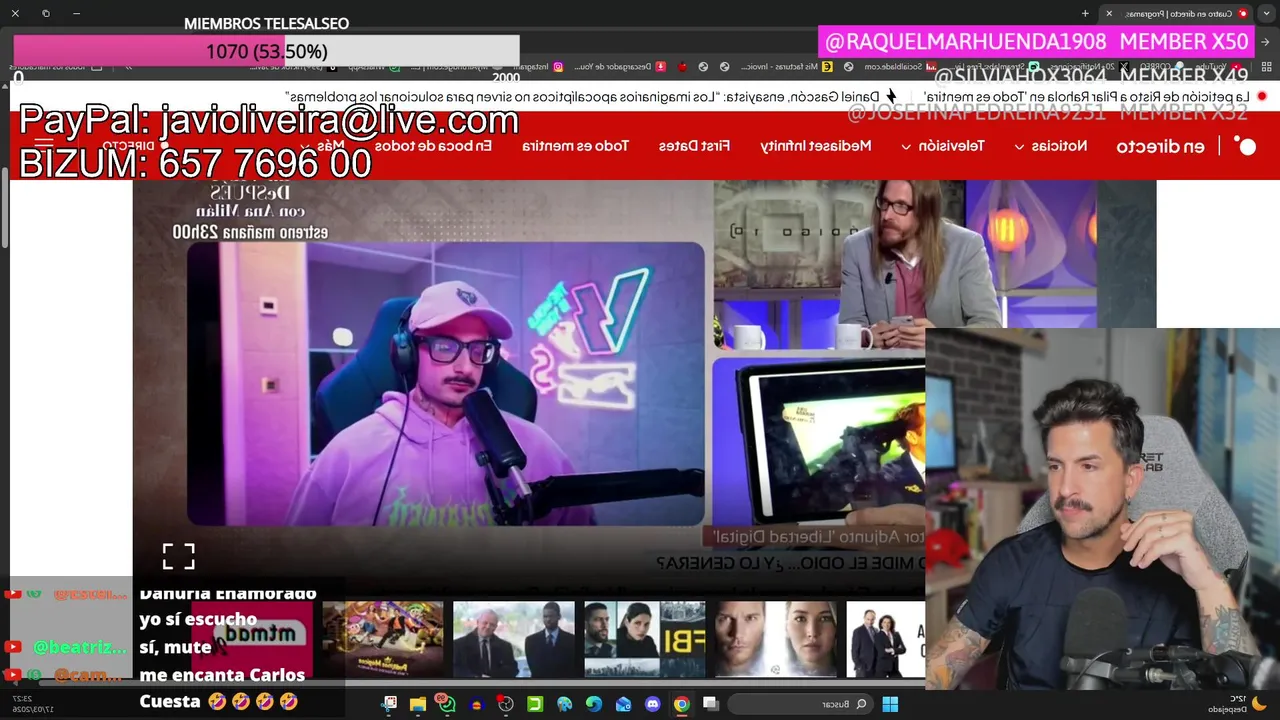Click the en directo link in header
The image size is (1280, 720).
1160,146
